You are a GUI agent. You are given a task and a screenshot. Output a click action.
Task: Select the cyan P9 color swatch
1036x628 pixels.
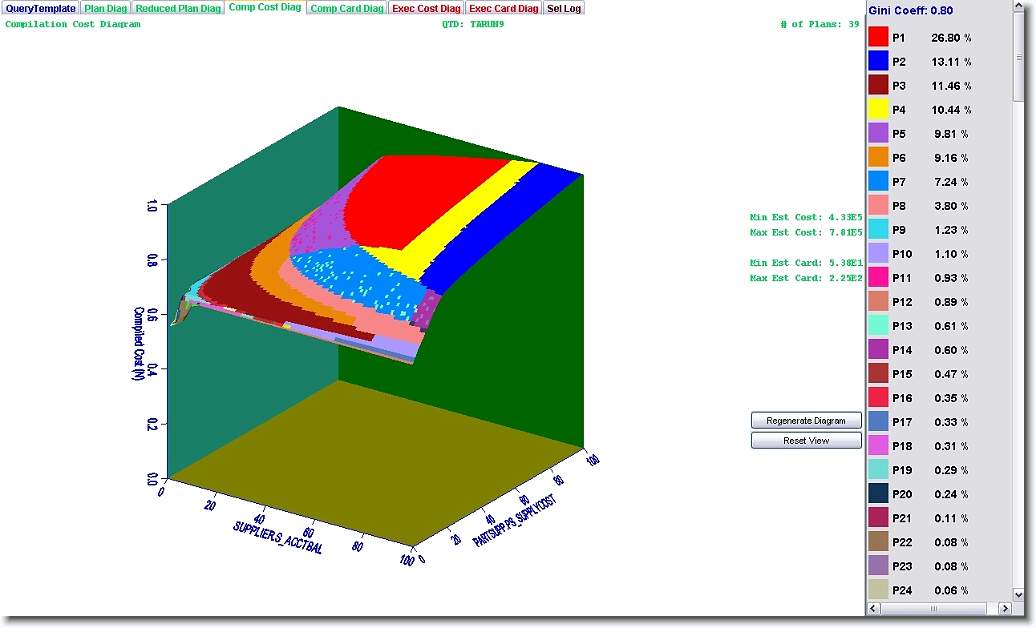pyautogui.click(x=878, y=229)
